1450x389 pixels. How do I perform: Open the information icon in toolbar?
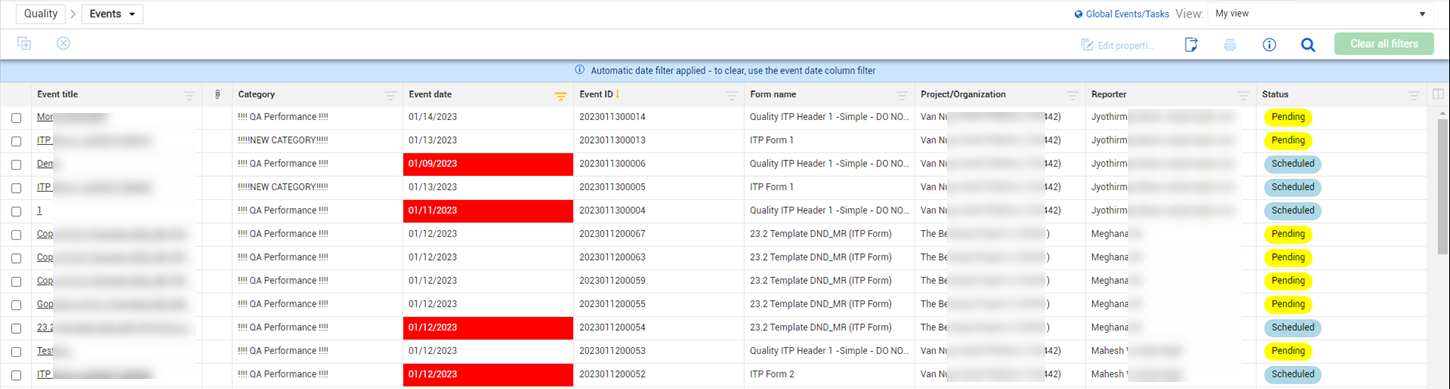[1269, 44]
